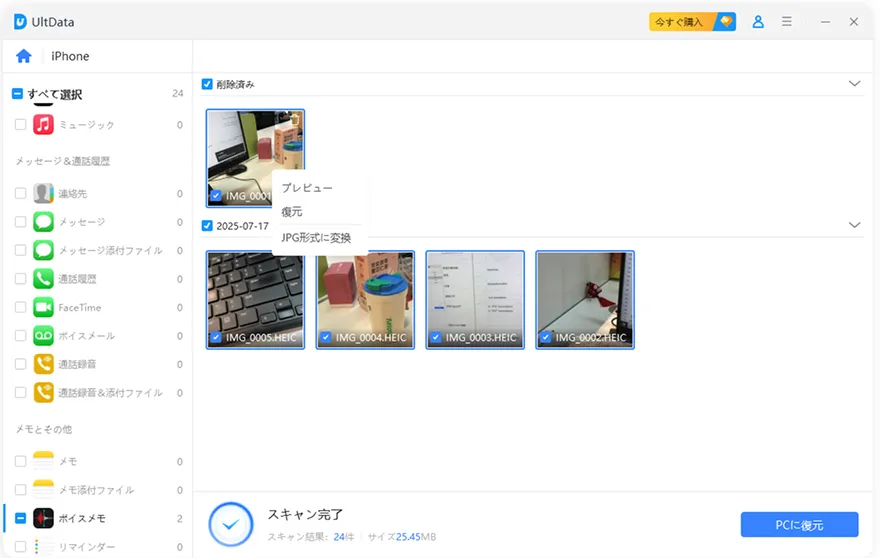Click the iPhone breadcrumb label
Image resolution: width=880 pixels, height=558 pixels.
pos(70,56)
